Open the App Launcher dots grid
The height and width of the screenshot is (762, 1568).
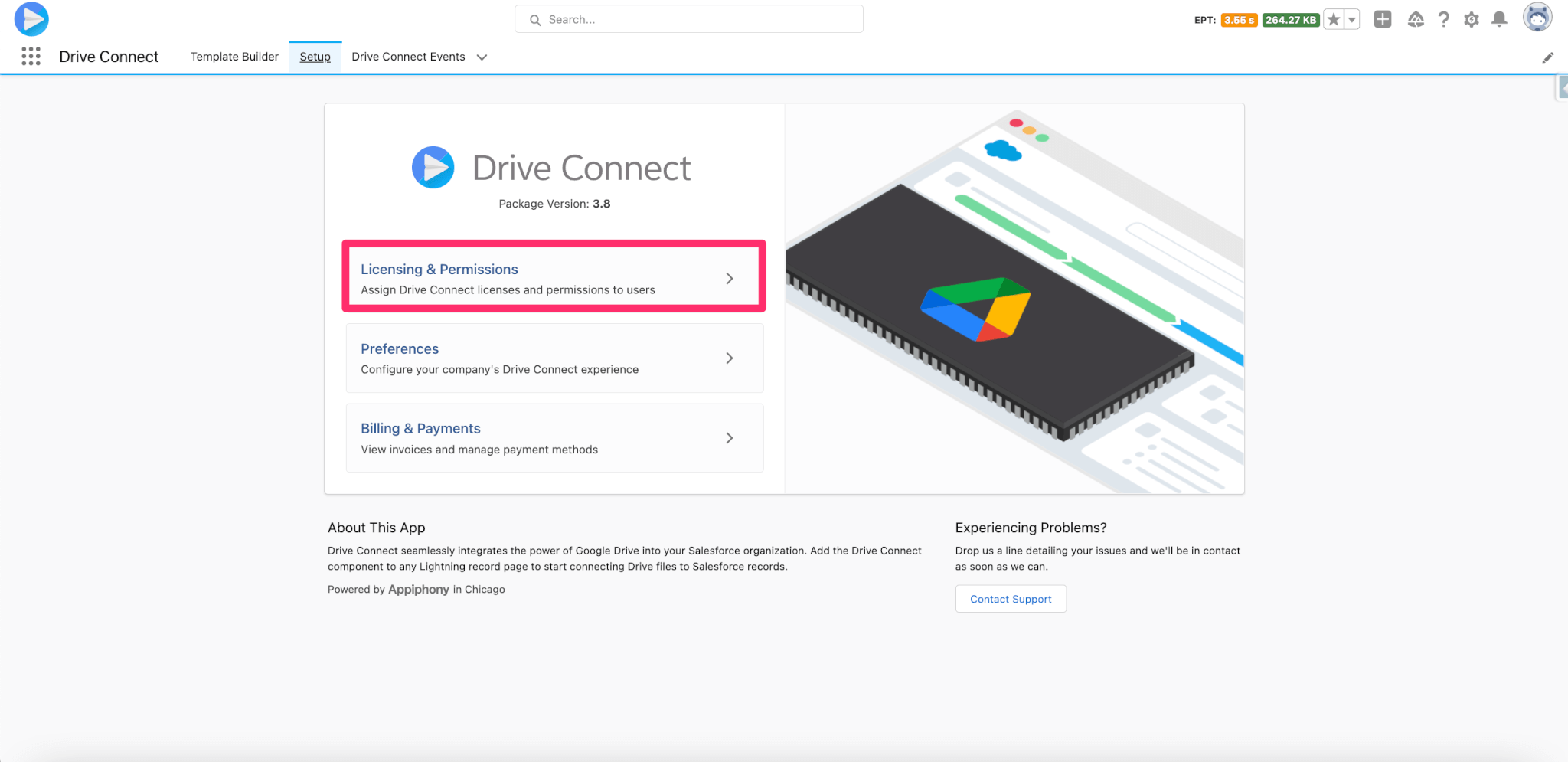(31, 56)
